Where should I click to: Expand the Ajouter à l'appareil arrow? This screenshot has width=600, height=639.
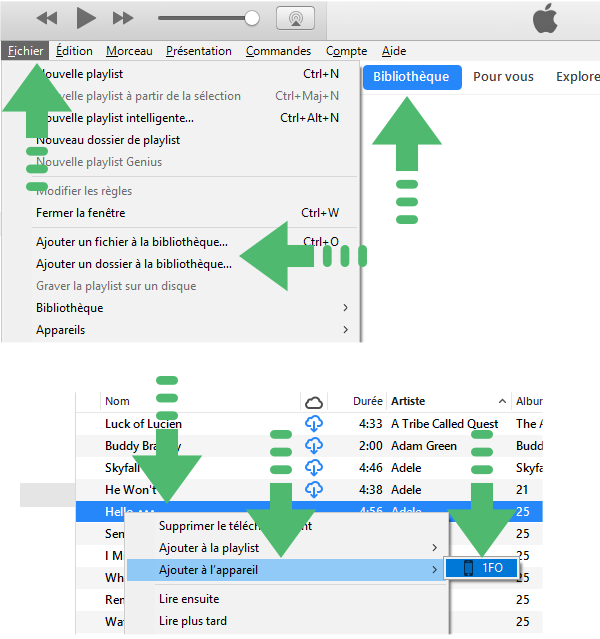(x=435, y=570)
